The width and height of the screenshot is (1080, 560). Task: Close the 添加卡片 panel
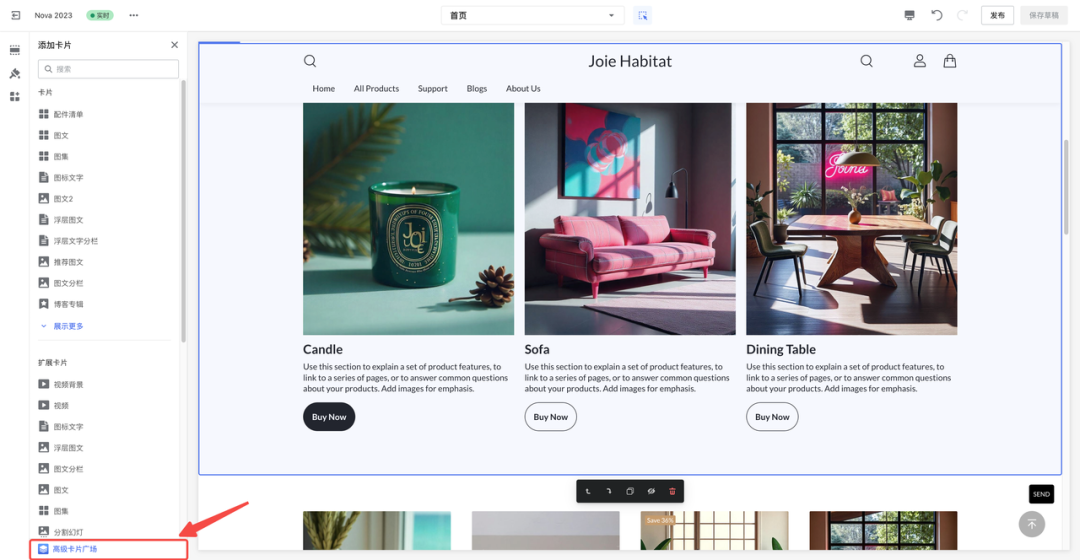(174, 45)
